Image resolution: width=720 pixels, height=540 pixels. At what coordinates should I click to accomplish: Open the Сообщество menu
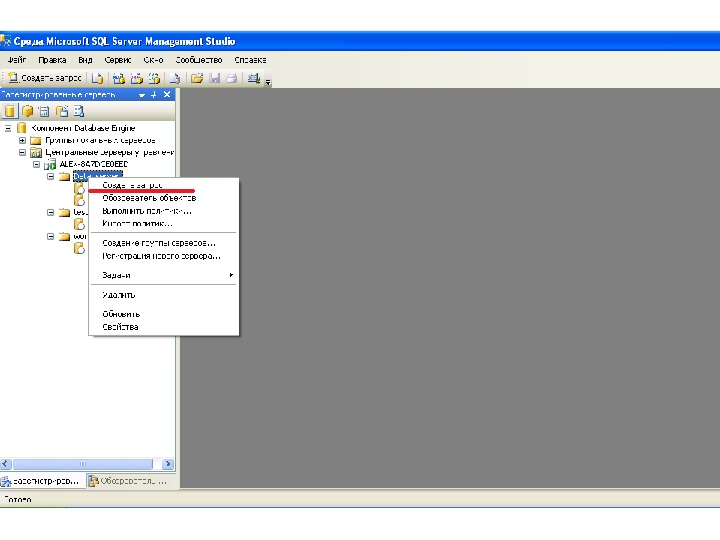[x=199, y=60]
